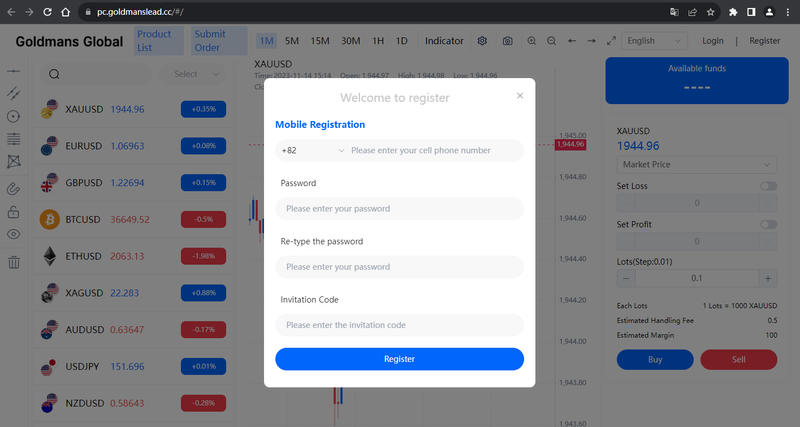Open the browser home page icon
Screen dimensions: 800x427
pyautogui.click(x=65, y=12)
